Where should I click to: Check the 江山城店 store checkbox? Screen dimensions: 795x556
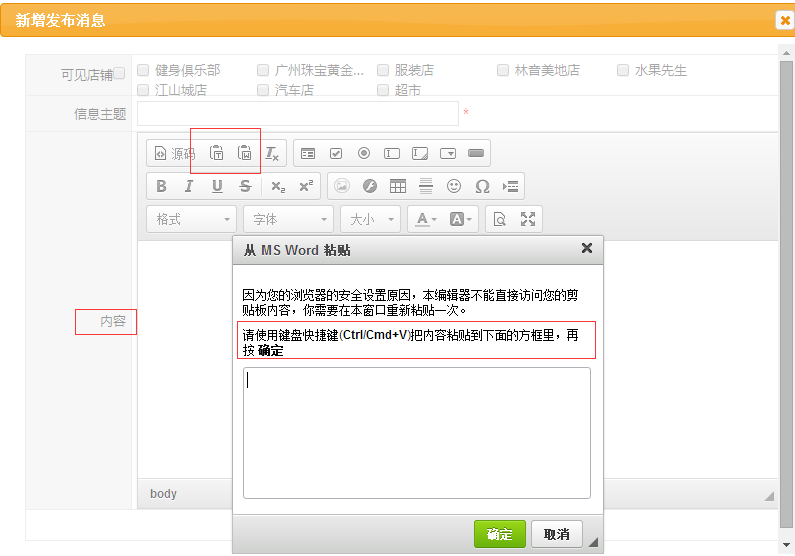[x=143, y=90]
